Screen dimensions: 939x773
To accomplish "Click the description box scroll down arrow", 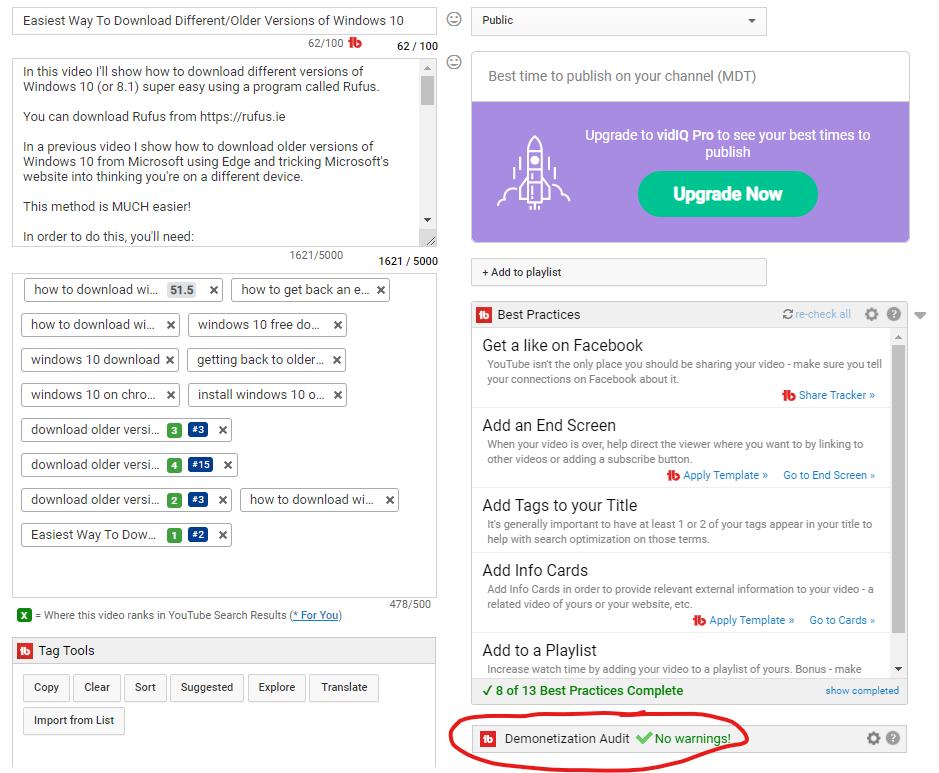I will (x=427, y=220).
